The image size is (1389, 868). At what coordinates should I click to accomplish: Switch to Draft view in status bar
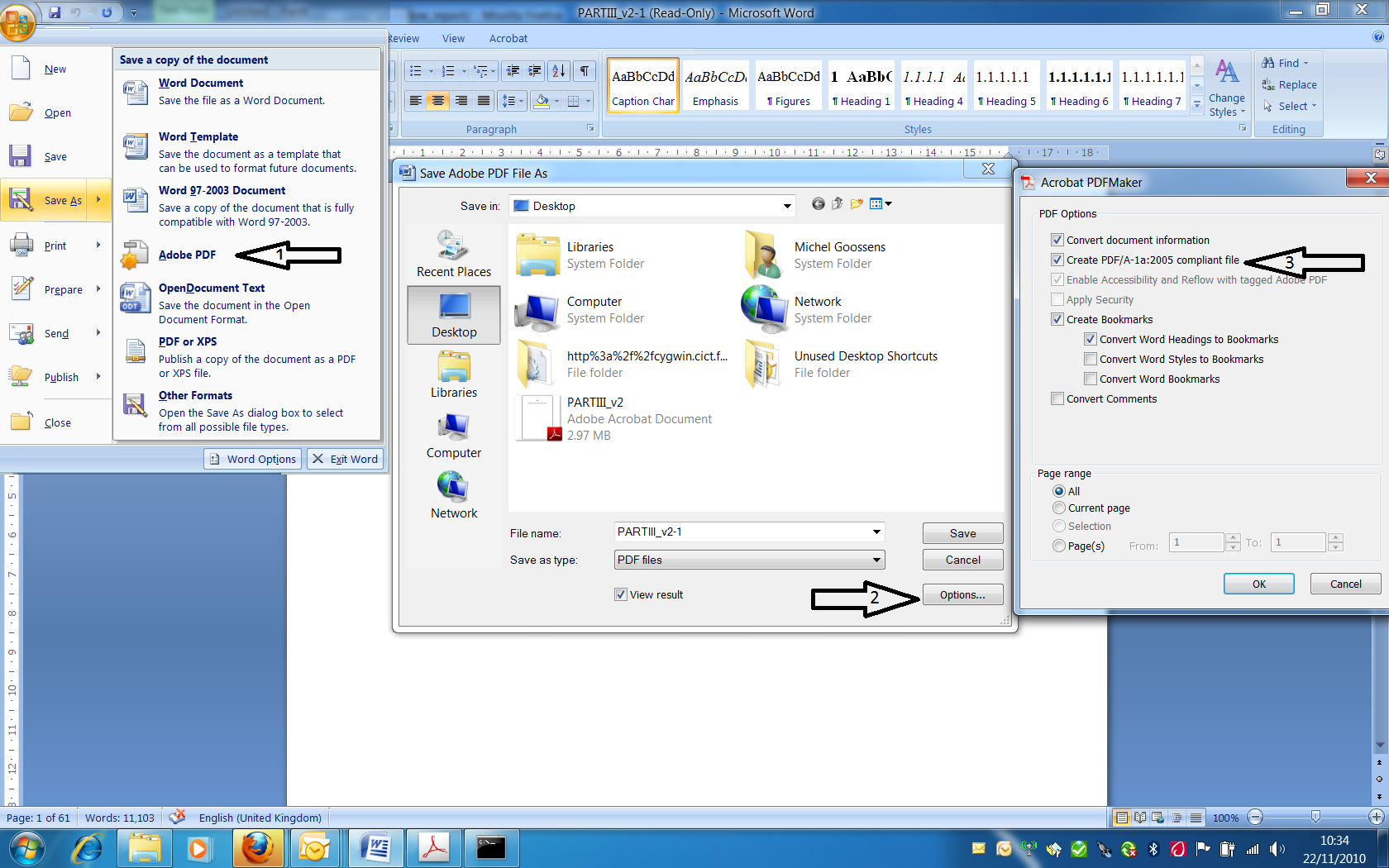pos(1196,818)
